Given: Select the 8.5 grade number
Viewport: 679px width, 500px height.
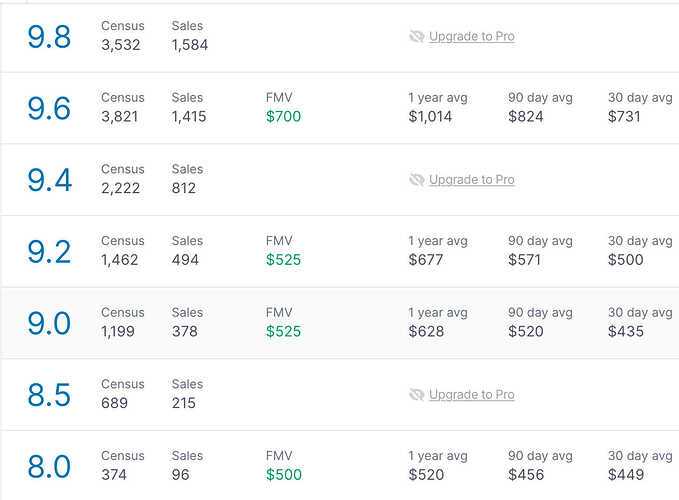Looking at the screenshot, I should point(49,395).
